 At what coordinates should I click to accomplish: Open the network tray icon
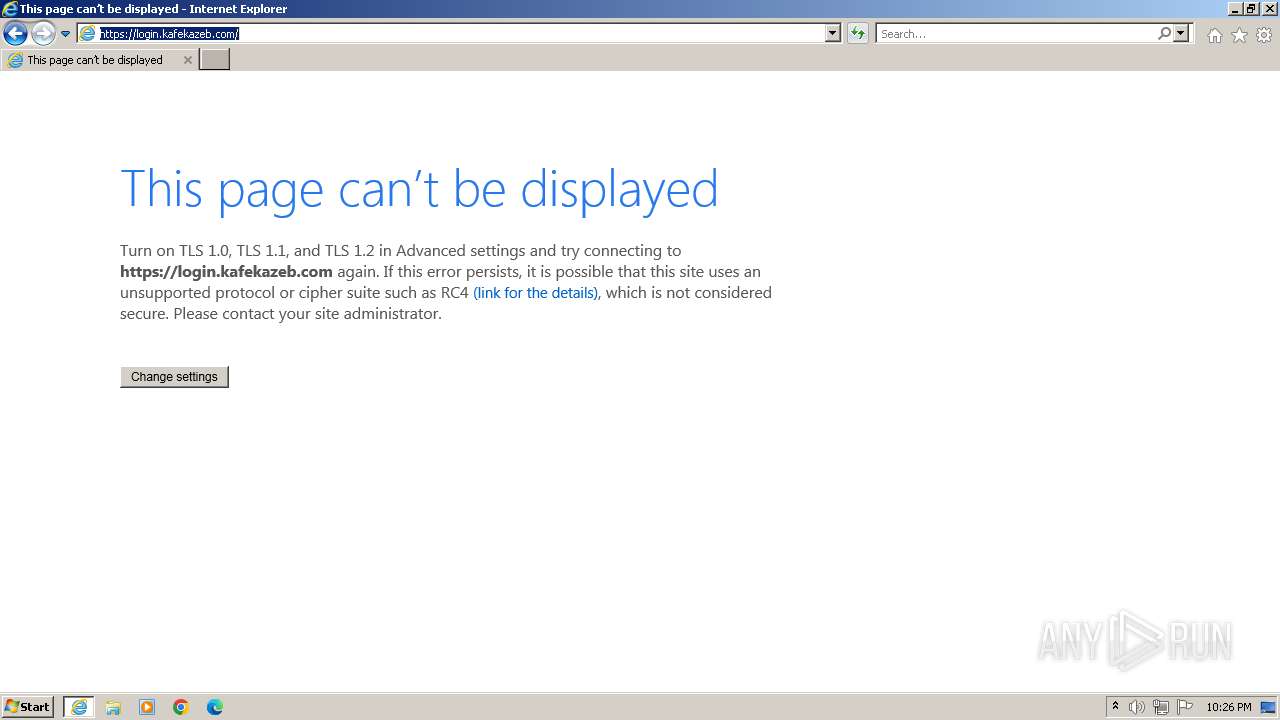[x=1161, y=707]
